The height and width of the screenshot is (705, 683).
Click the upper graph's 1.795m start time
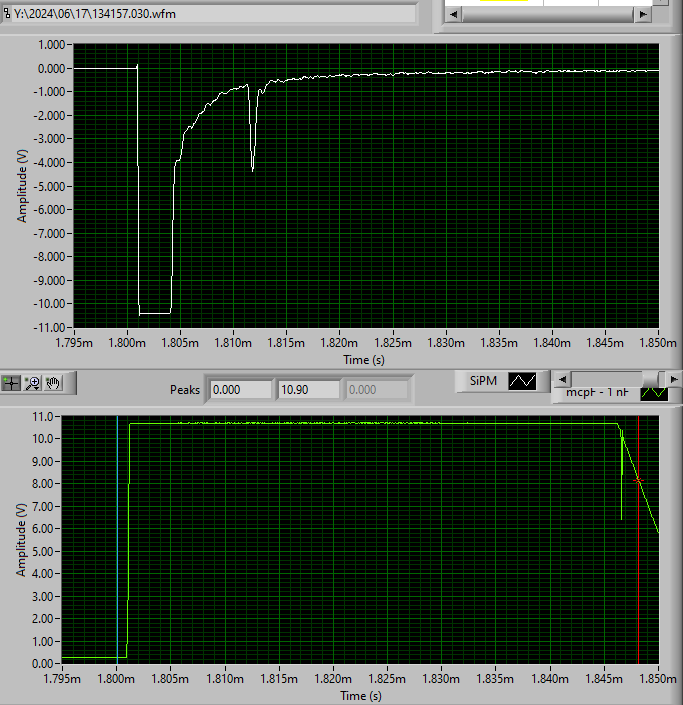[74, 343]
